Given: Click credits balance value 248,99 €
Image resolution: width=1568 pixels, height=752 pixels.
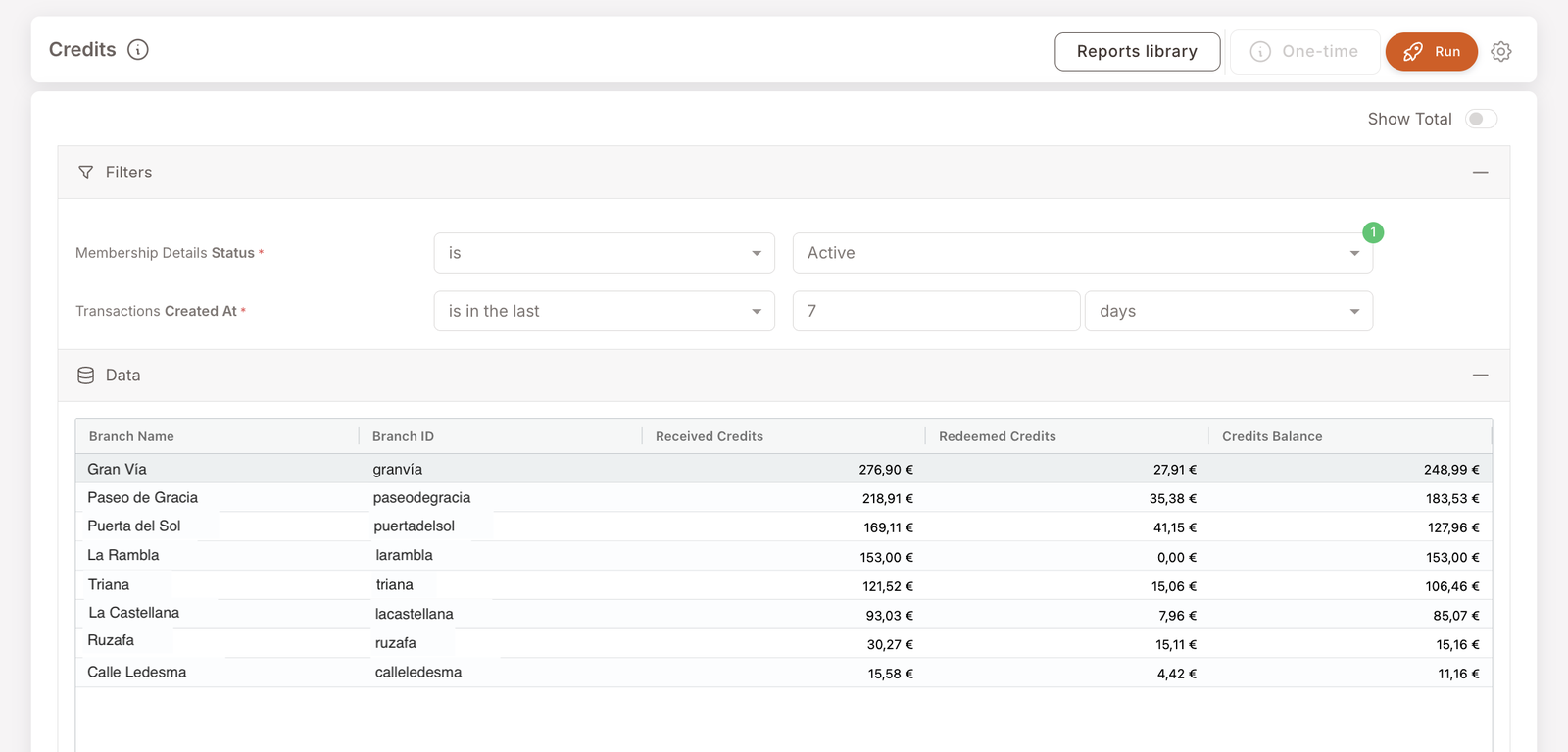Looking at the screenshot, I should (1452, 470).
